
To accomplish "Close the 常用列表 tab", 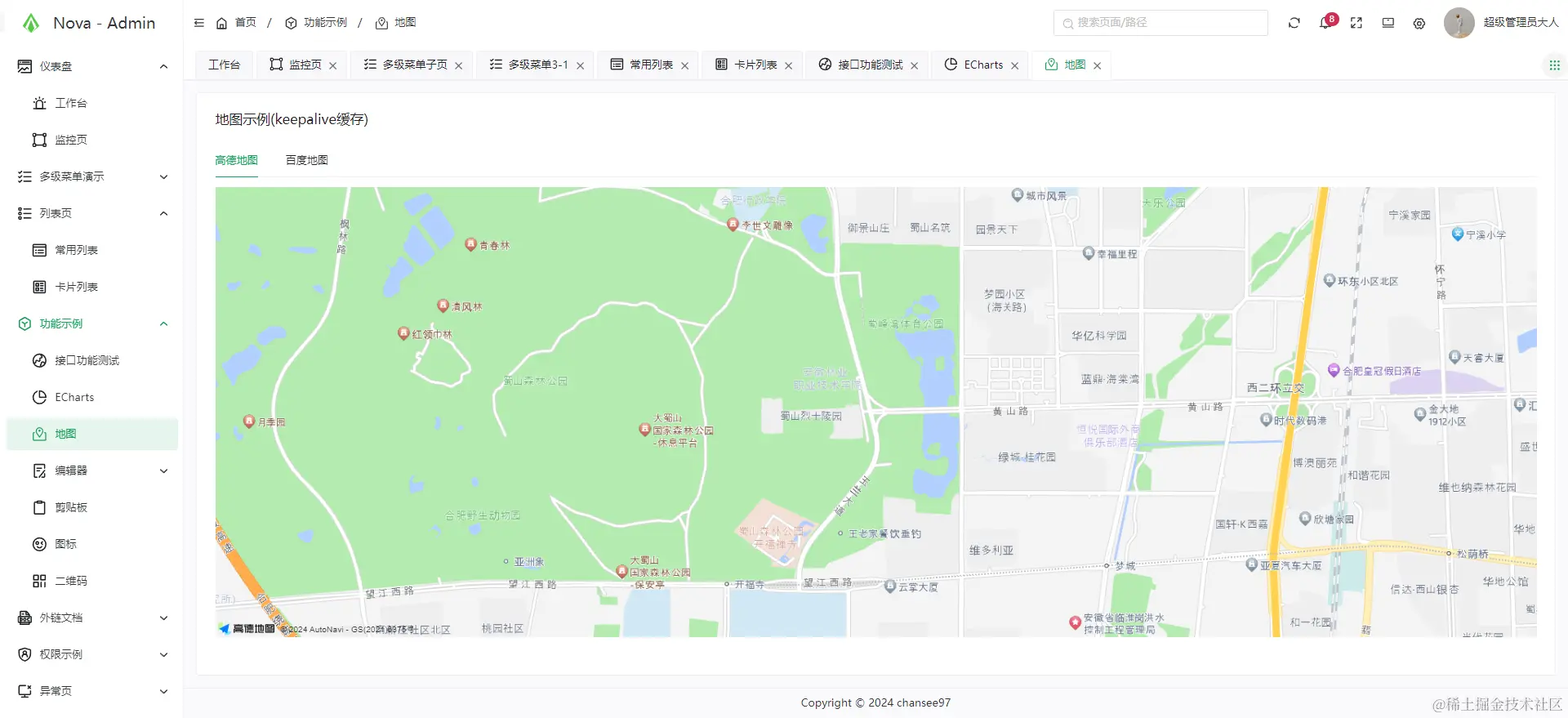I will 684,65.
